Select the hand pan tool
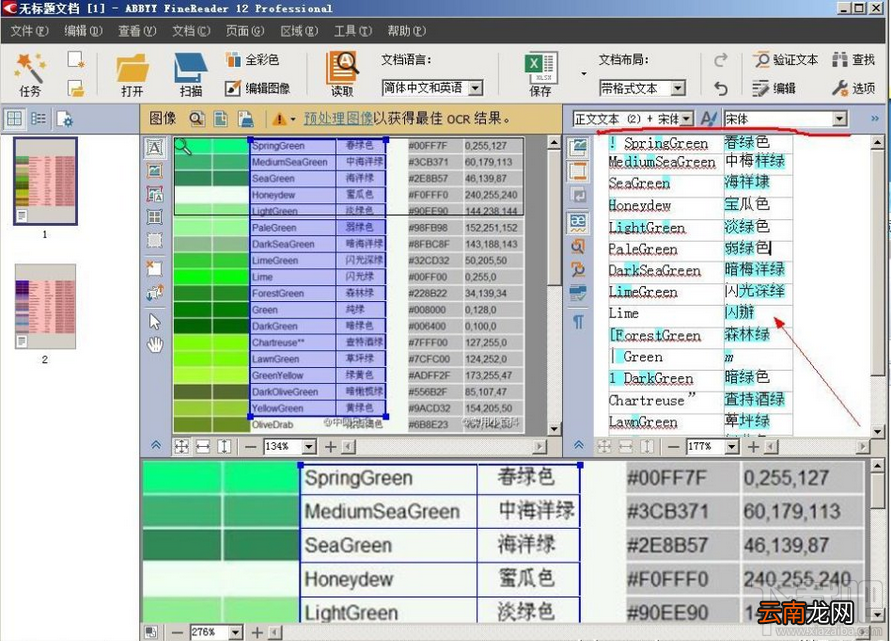891x641 pixels. pos(155,344)
